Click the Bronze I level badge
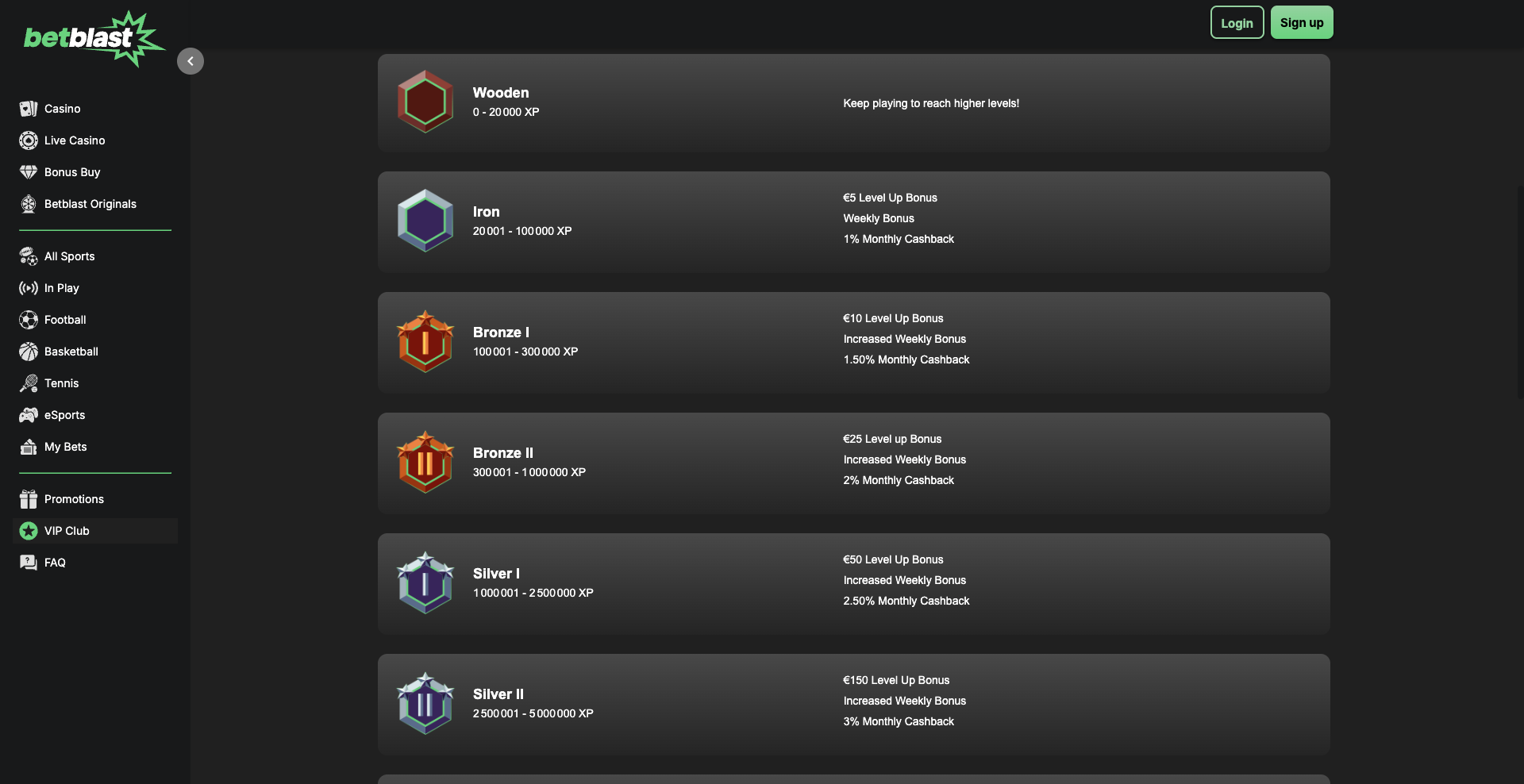 tap(425, 342)
